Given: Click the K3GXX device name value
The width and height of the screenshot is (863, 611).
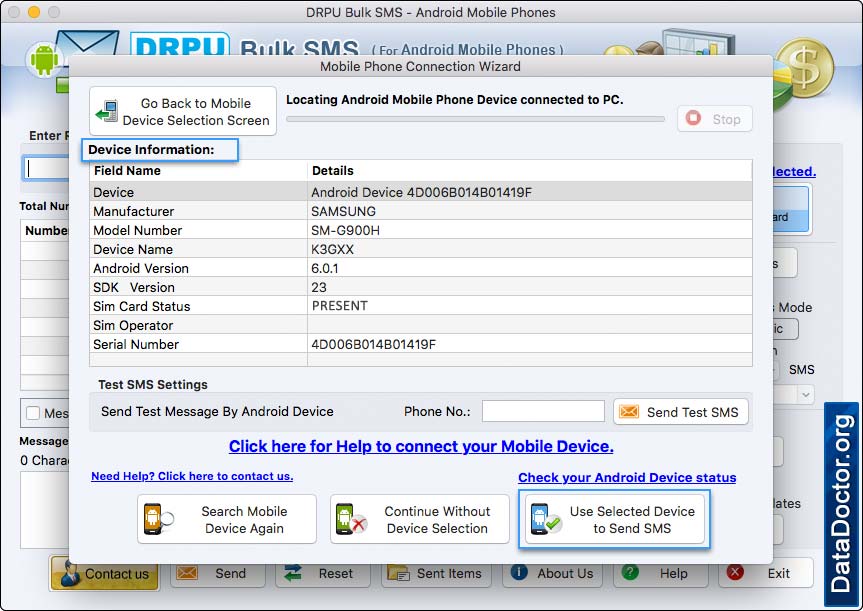Looking at the screenshot, I should 332,249.
